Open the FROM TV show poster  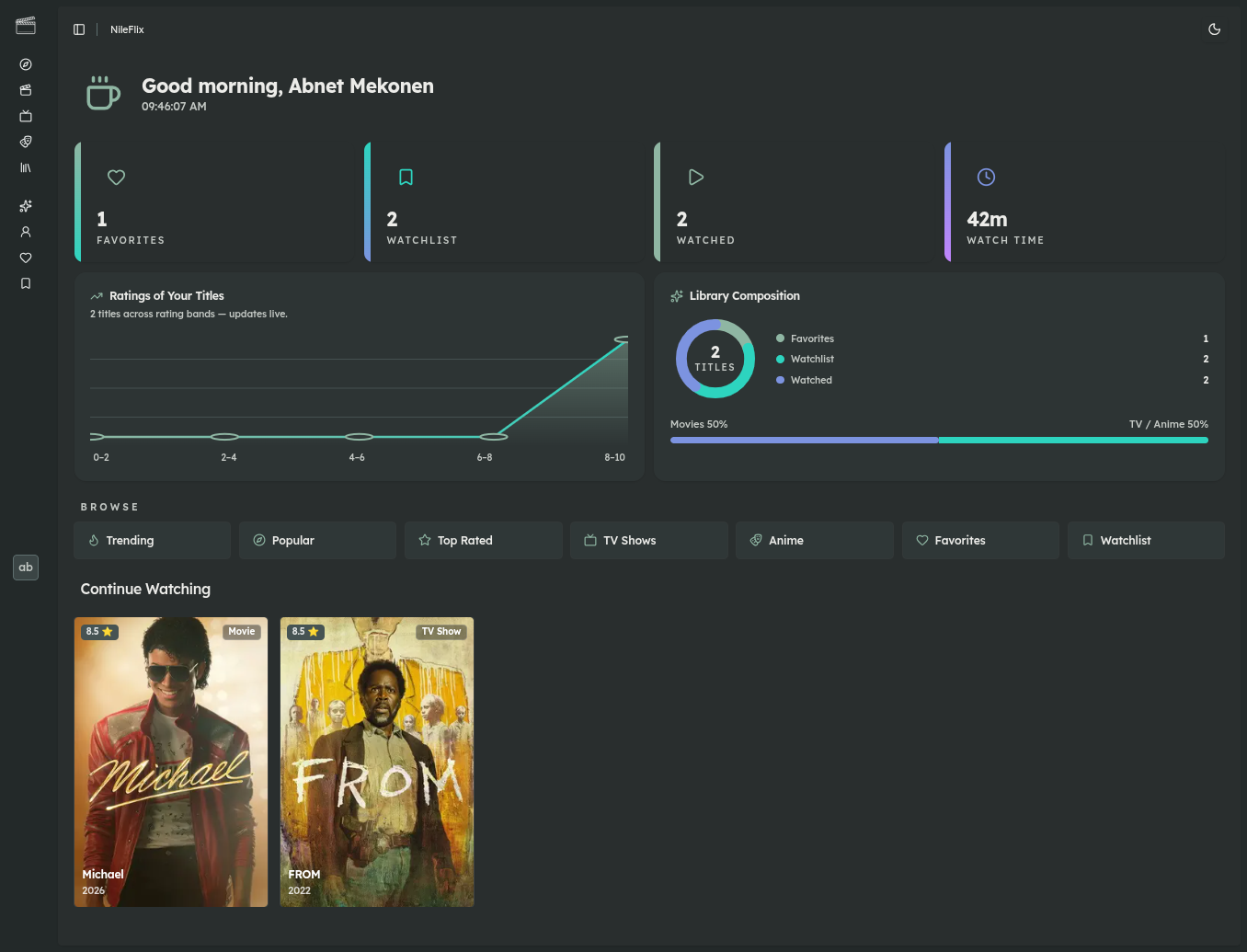pyautogui.click(x=377, y=763)
